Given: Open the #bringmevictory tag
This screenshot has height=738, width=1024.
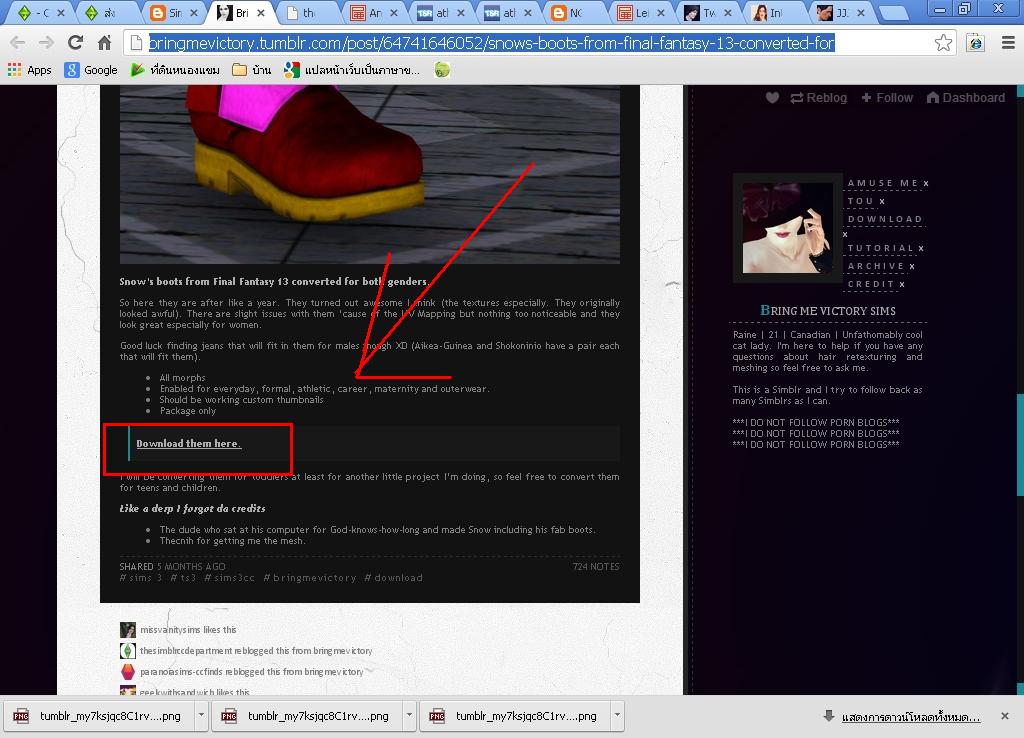Looking at the screenshot, I should (x=310, y=578).
